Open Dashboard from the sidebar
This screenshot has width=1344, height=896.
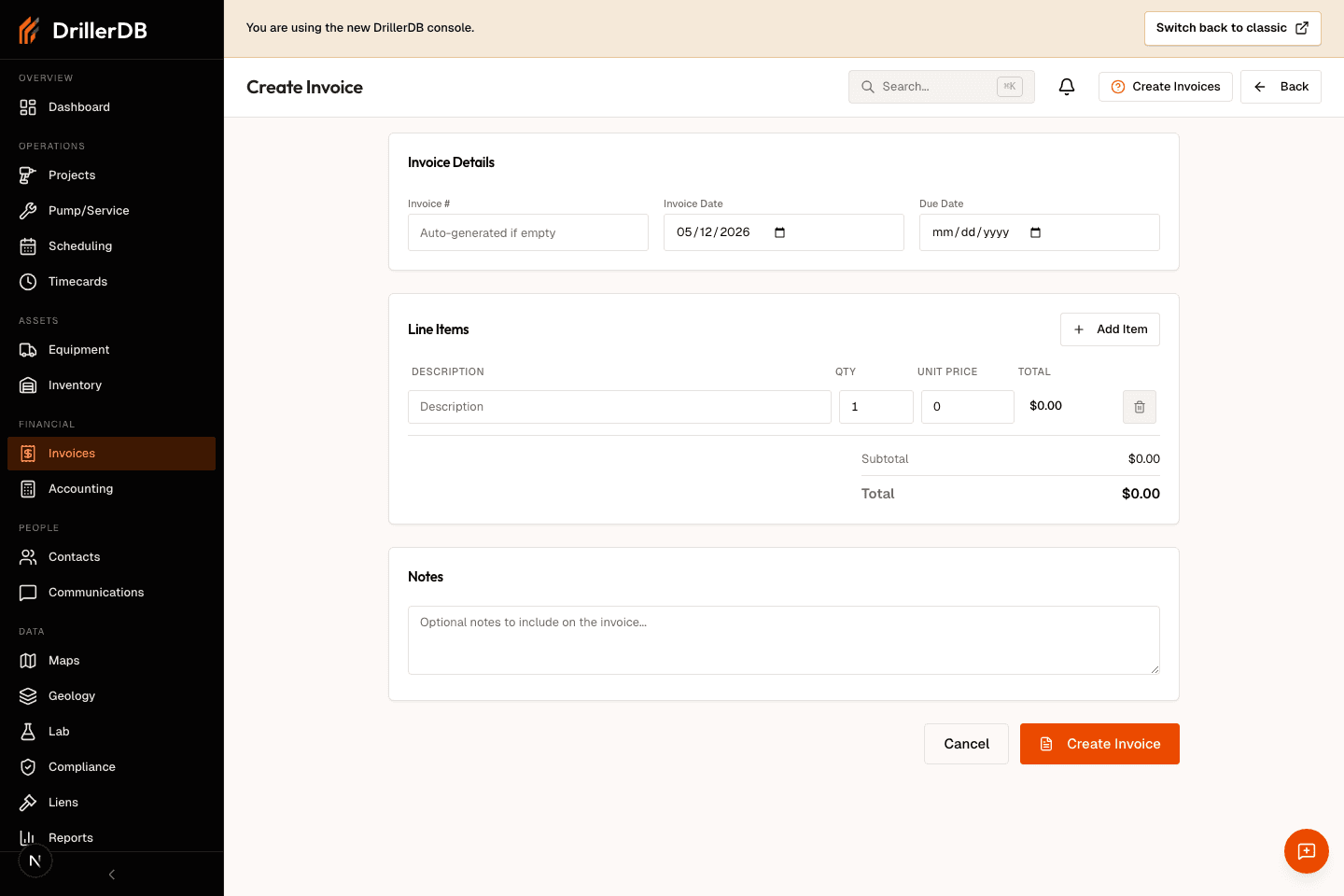pos(112,107)
